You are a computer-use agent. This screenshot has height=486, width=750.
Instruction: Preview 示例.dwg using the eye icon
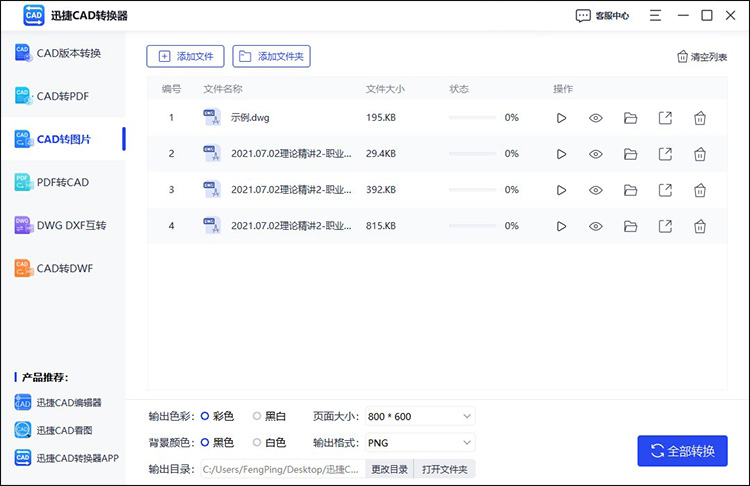[596, 118]
